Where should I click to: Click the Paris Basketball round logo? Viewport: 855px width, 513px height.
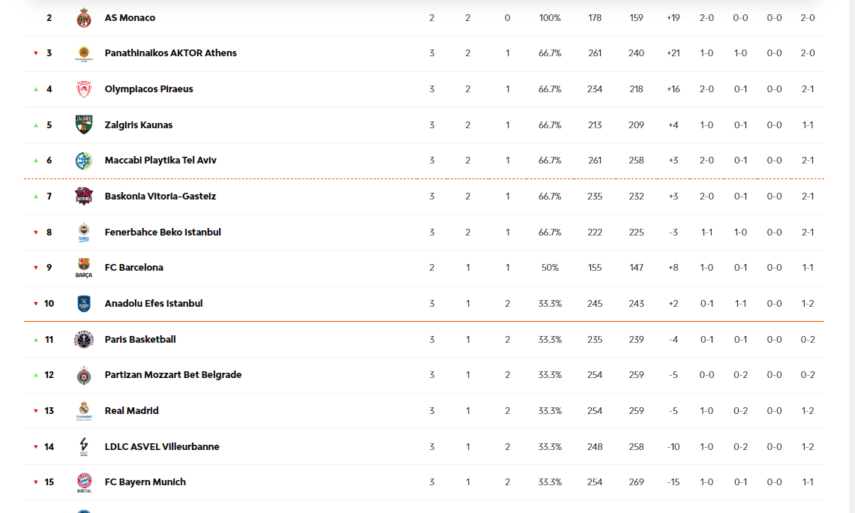pos(84,340)
